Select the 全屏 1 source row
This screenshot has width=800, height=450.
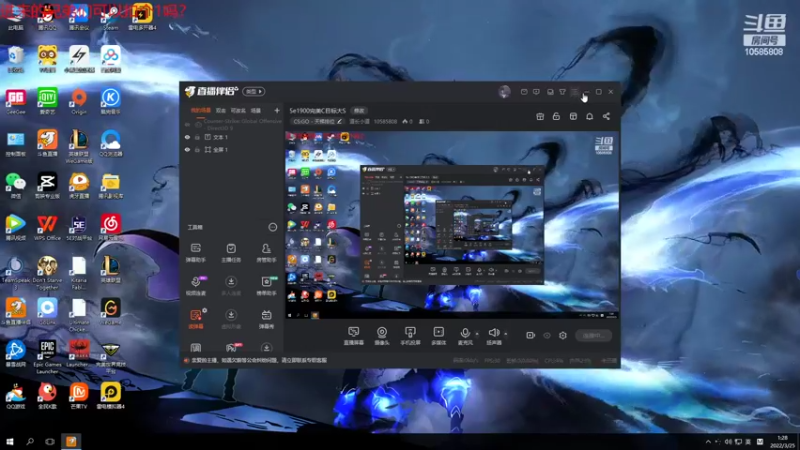click(x=232, y=149)
